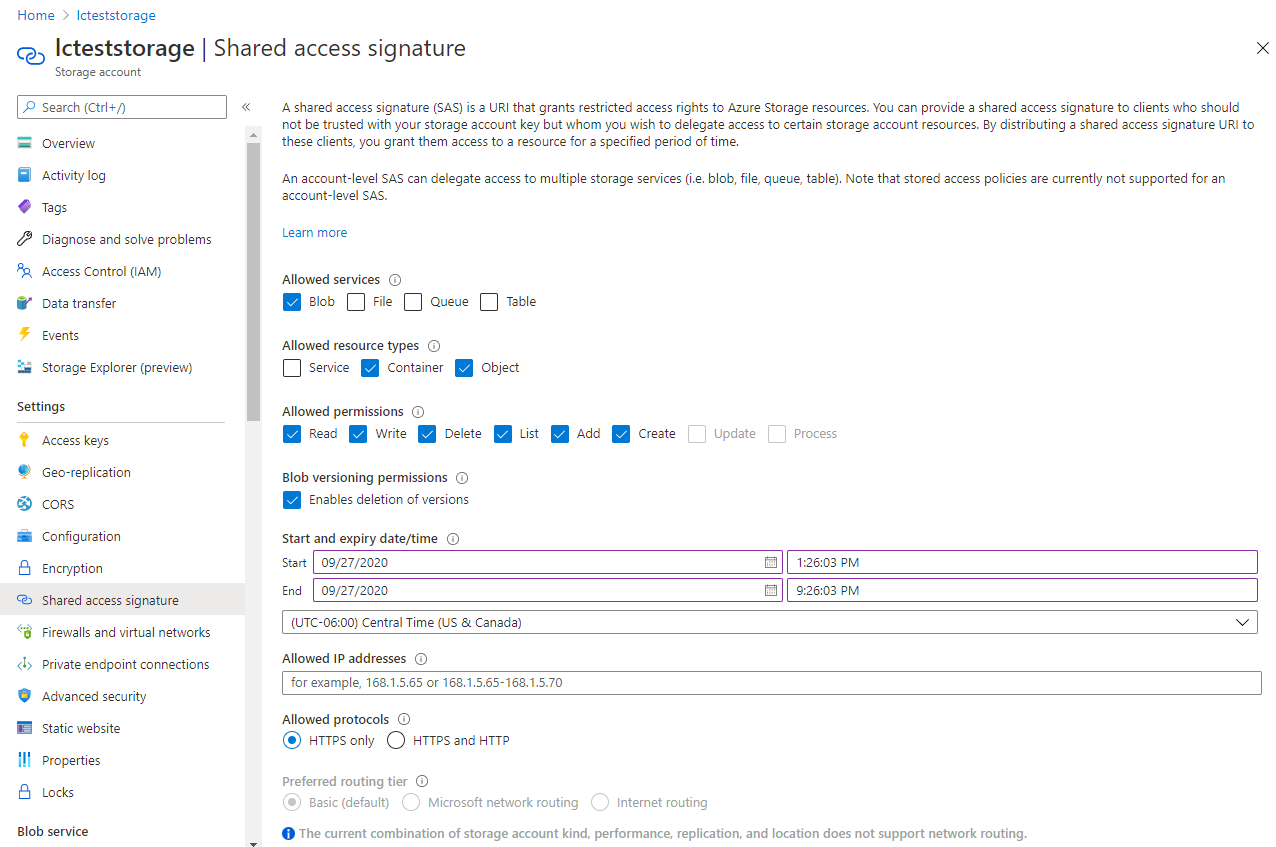Click the CORS icon
This screenshot has height=847, width=1276.
[25, 504]
